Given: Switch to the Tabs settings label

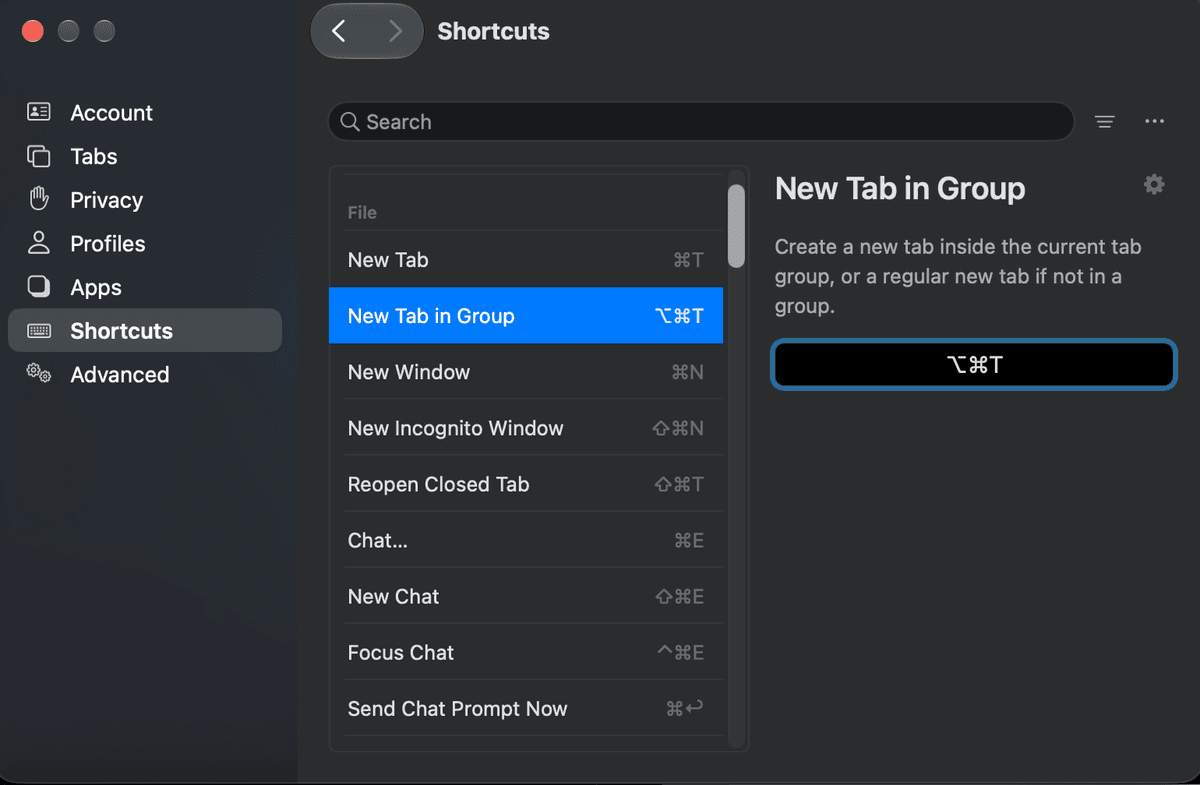Looking at the screenshot, I should pos(94,157).
